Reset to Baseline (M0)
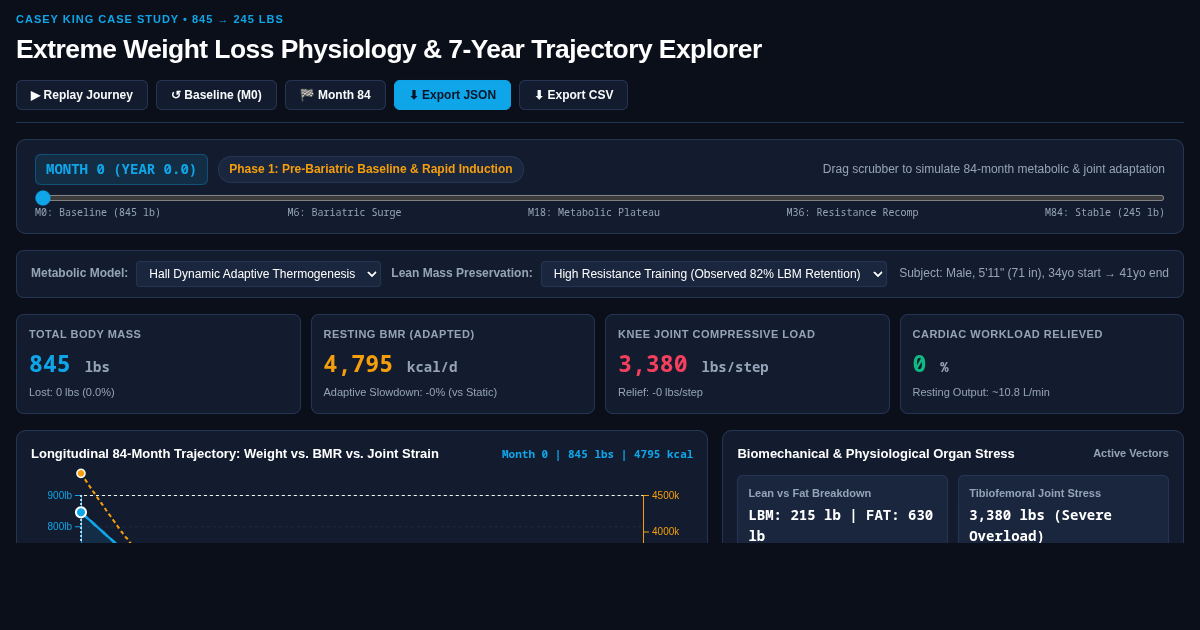The width and height of the screenshot is (1200, 630). (216, 95)
